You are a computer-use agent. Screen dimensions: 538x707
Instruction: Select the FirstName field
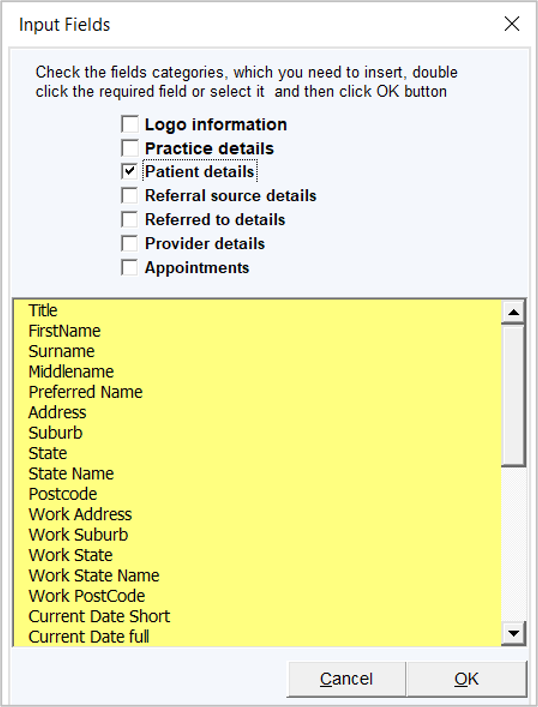64,331
